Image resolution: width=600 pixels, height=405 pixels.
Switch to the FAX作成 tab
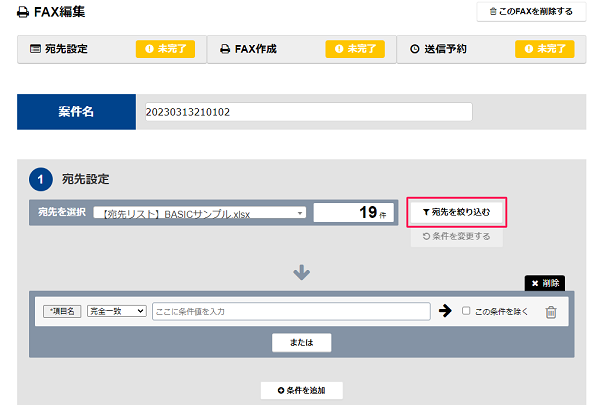(302, 49)
